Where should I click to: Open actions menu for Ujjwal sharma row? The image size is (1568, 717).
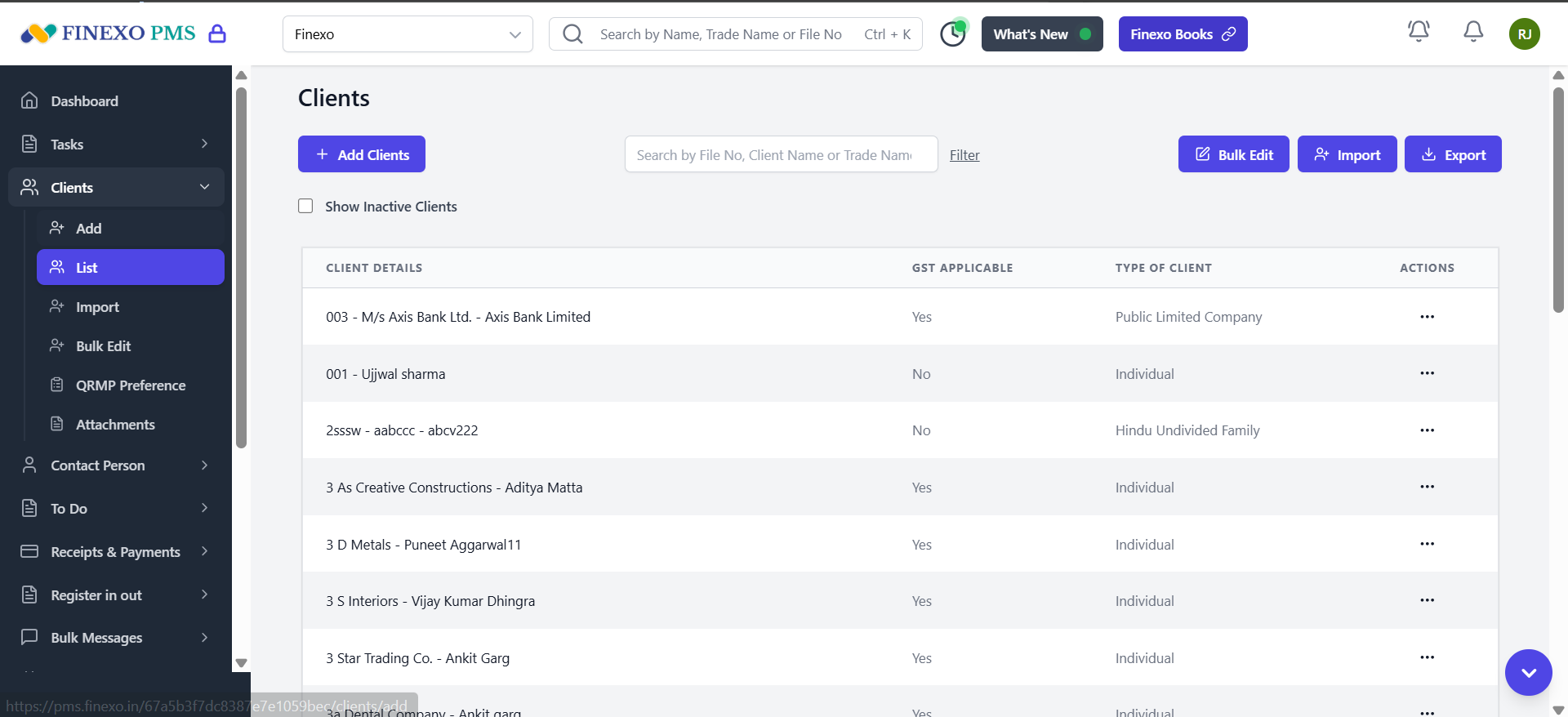[x=1427, y=373]
